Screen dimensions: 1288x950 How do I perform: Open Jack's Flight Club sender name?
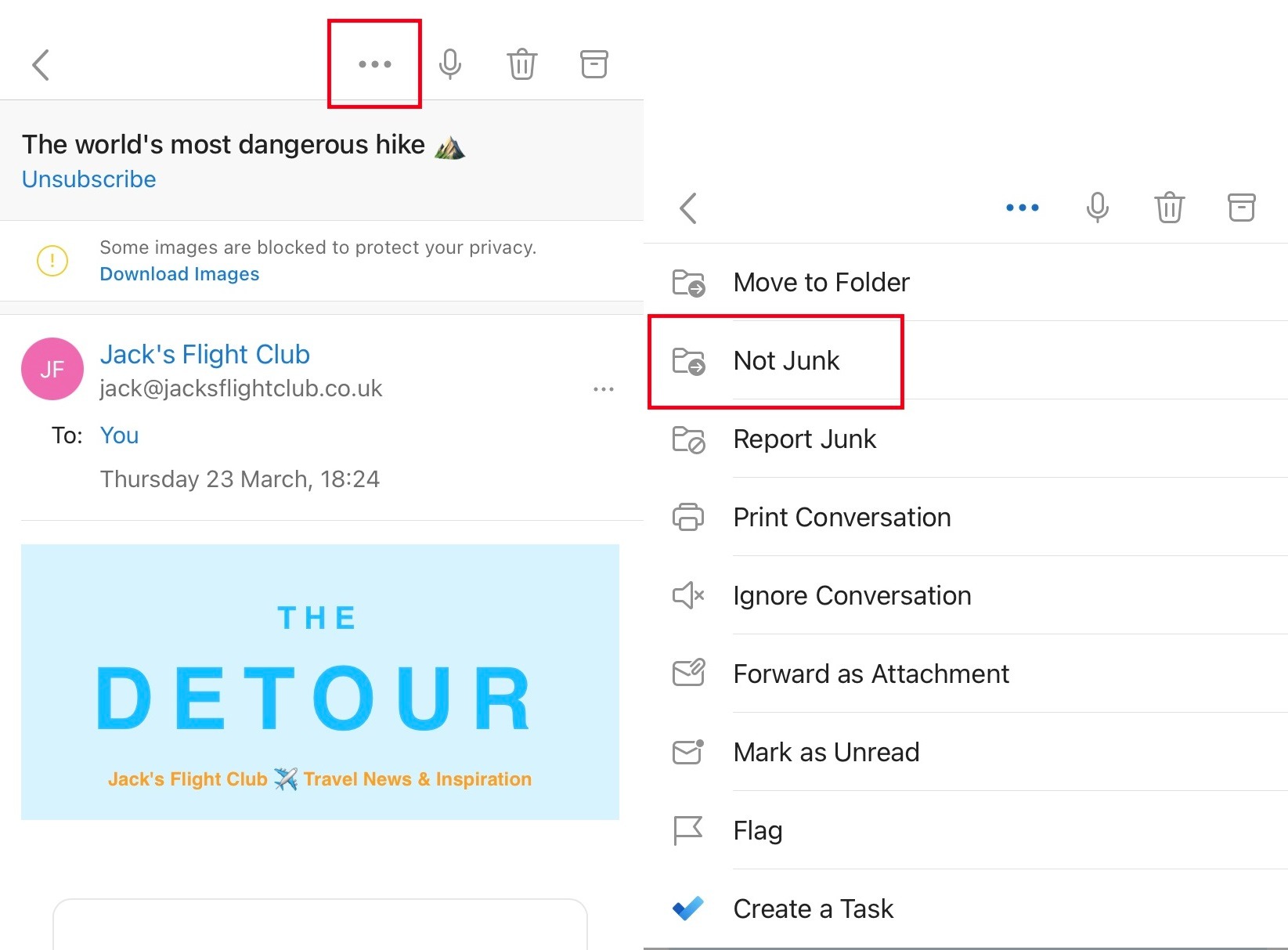[x=204, y=354]
